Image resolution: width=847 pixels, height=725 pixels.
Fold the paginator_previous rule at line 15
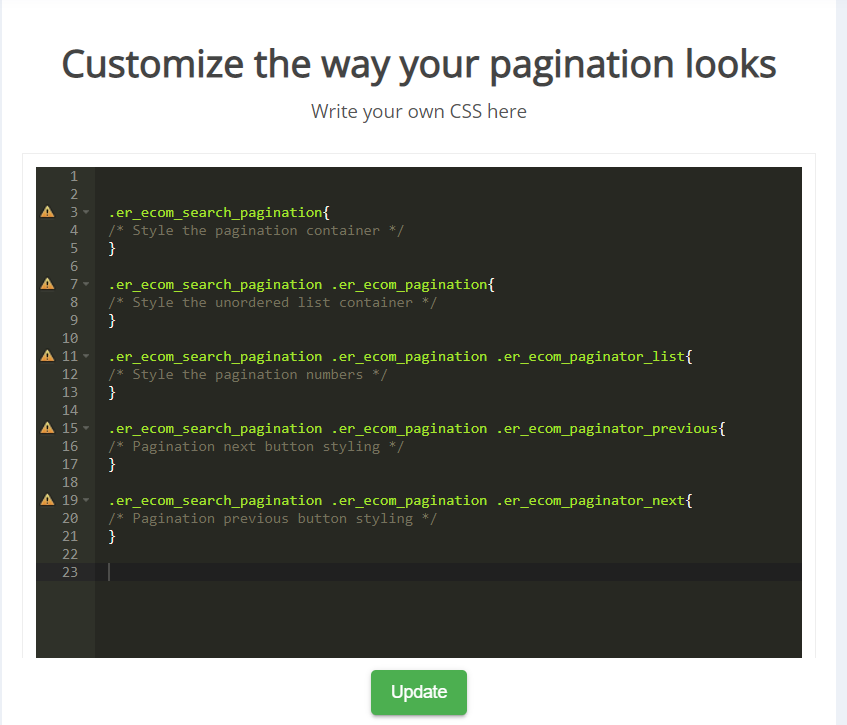(x=86, y=429)
